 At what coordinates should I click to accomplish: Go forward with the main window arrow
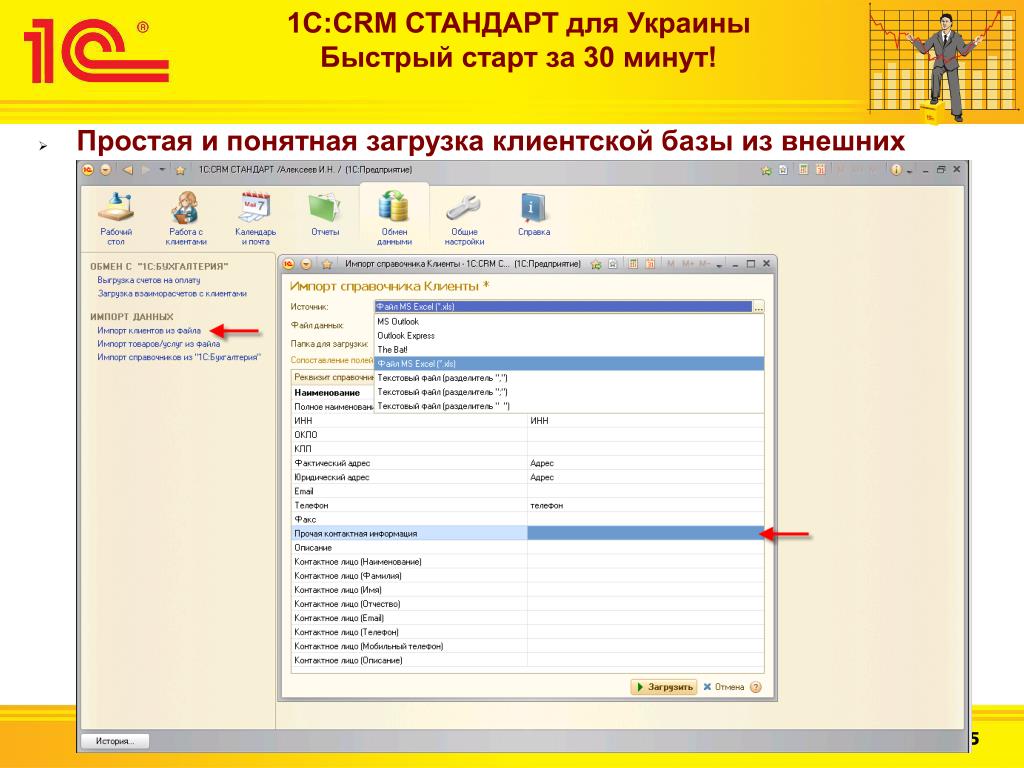(146, 170)
